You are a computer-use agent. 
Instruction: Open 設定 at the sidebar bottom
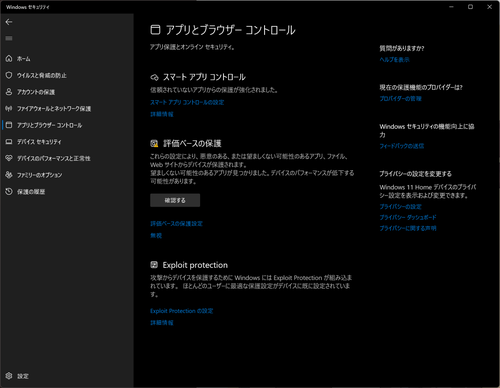coord(23,376)
